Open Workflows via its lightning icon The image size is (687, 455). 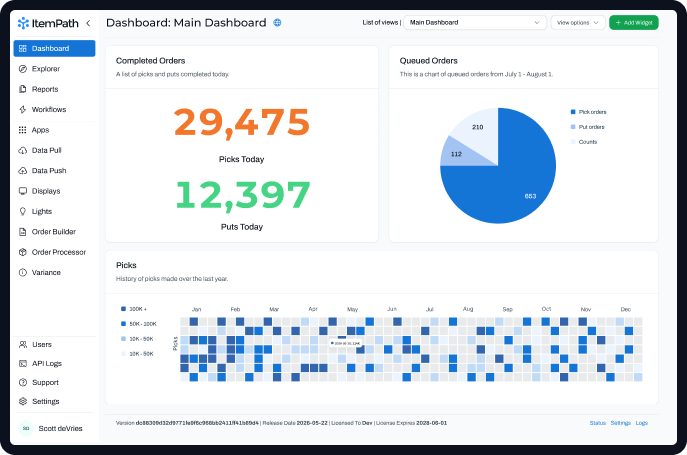click(x=23, y=109)
